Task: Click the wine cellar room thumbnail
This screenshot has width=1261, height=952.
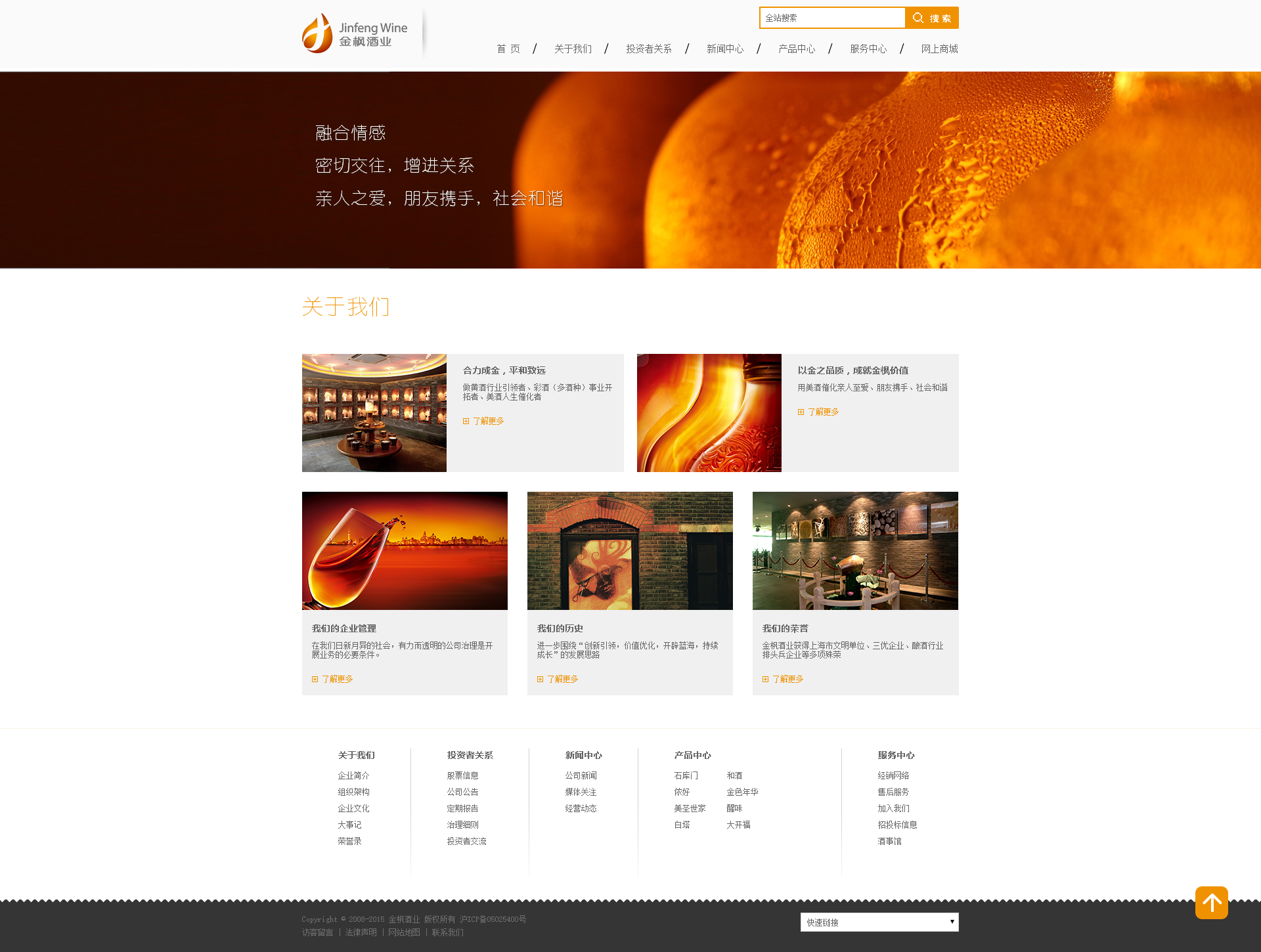Action: coord(374,413)
